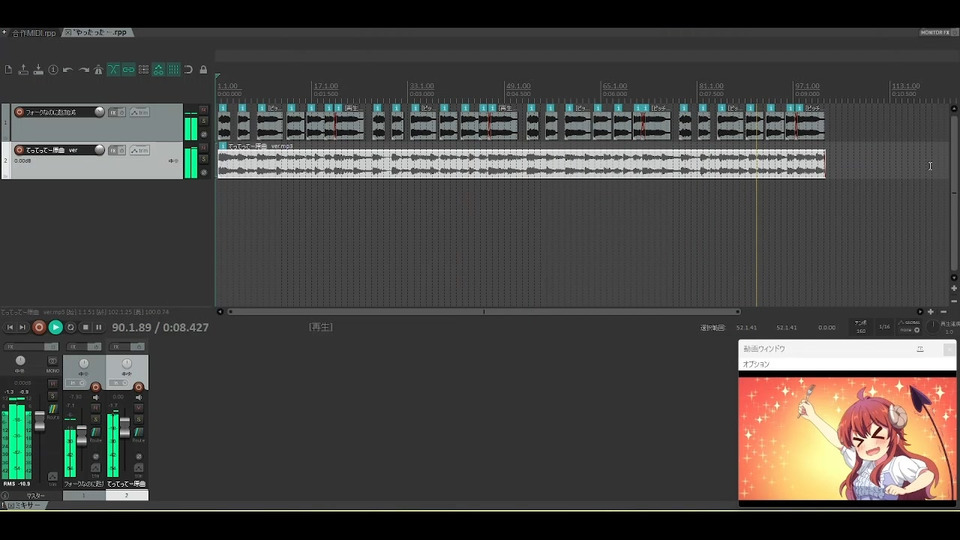Image resolution: width=960 pixels, height=540 pixels.
Task: Arm record on track 1 panel
Action: pos(19,112)
